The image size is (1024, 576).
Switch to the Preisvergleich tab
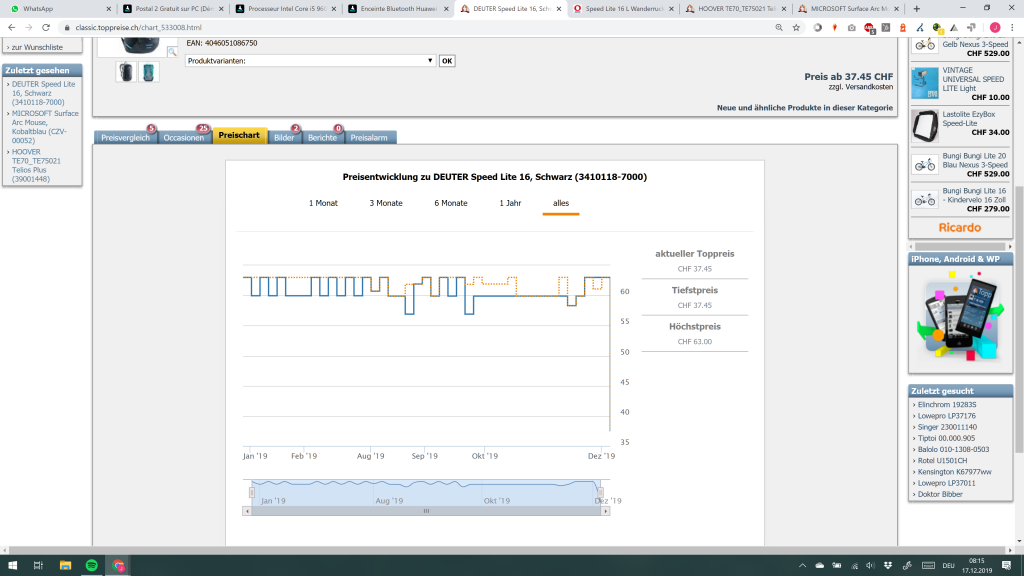click(125, 137)
